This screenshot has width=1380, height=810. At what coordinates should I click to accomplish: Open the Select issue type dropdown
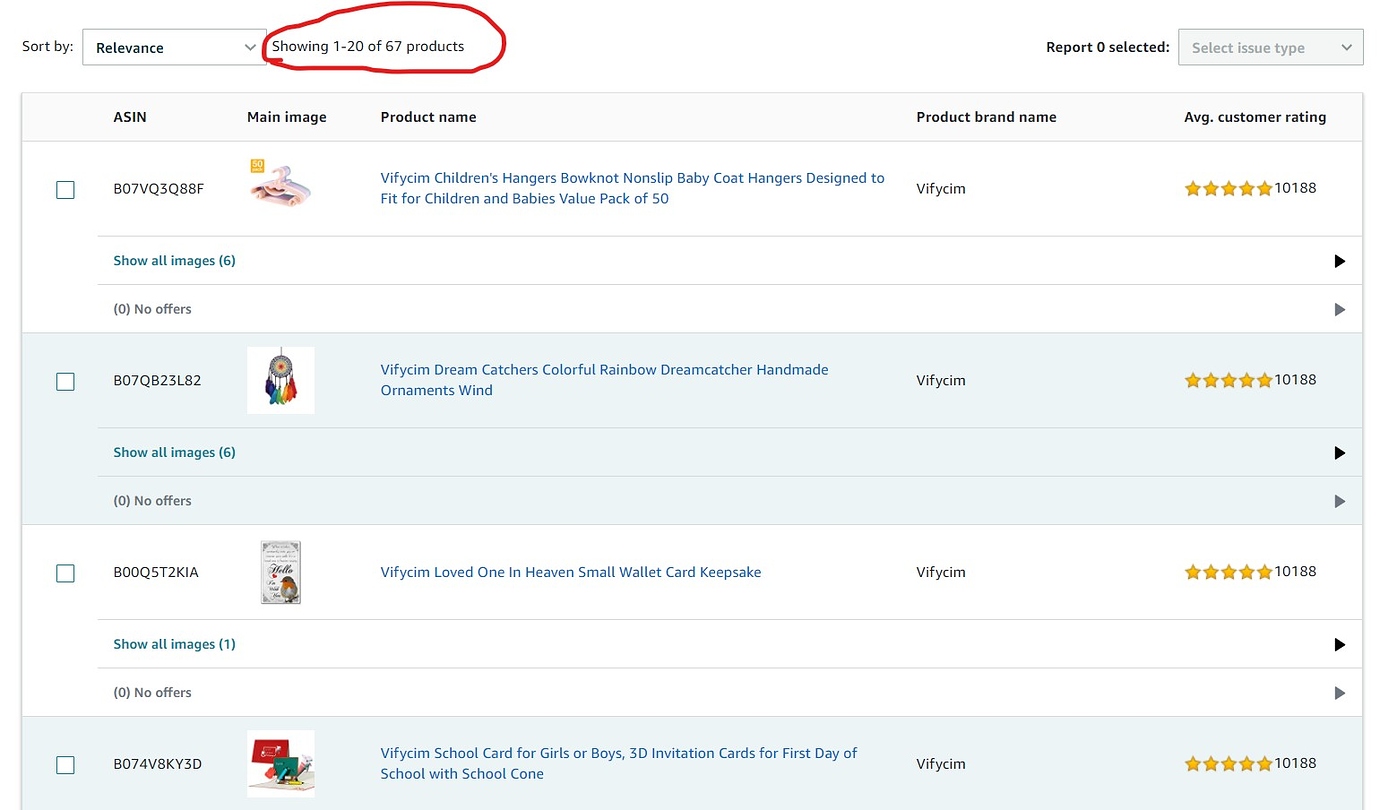(x=1270, y=46)
